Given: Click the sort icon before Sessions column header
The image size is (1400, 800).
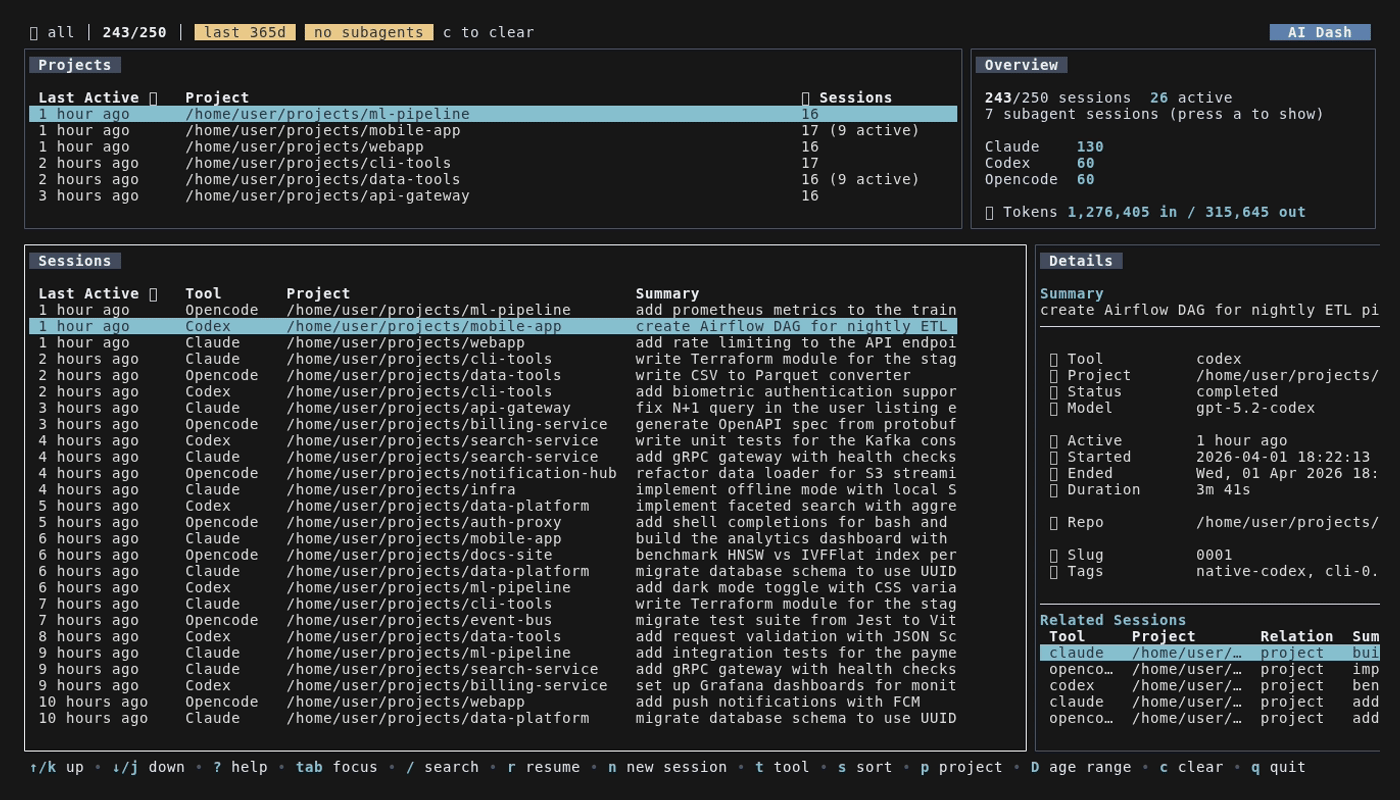Looking at the screenshot, I should pos(806,98).
